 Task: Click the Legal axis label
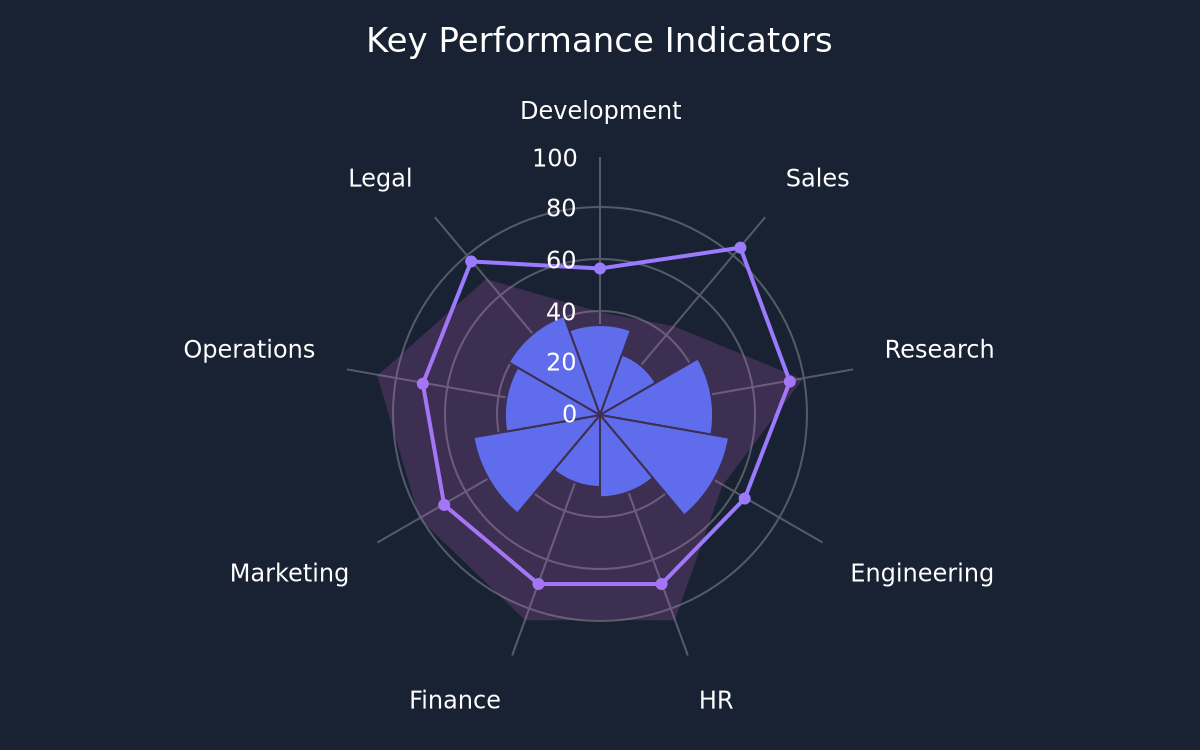click(380, 179)
